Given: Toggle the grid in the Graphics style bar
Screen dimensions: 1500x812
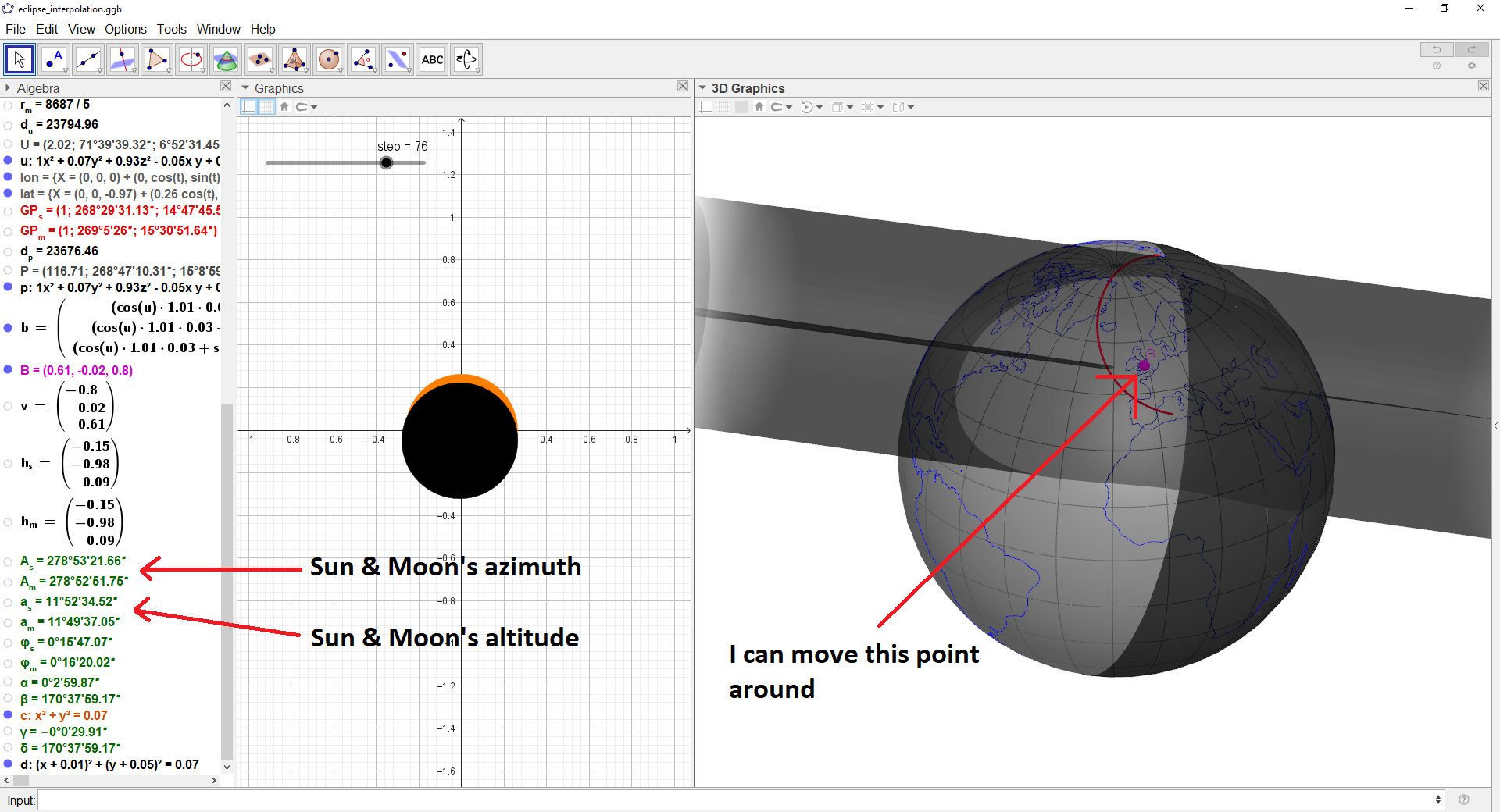Looking at the screenshot, I should point(266,107).
